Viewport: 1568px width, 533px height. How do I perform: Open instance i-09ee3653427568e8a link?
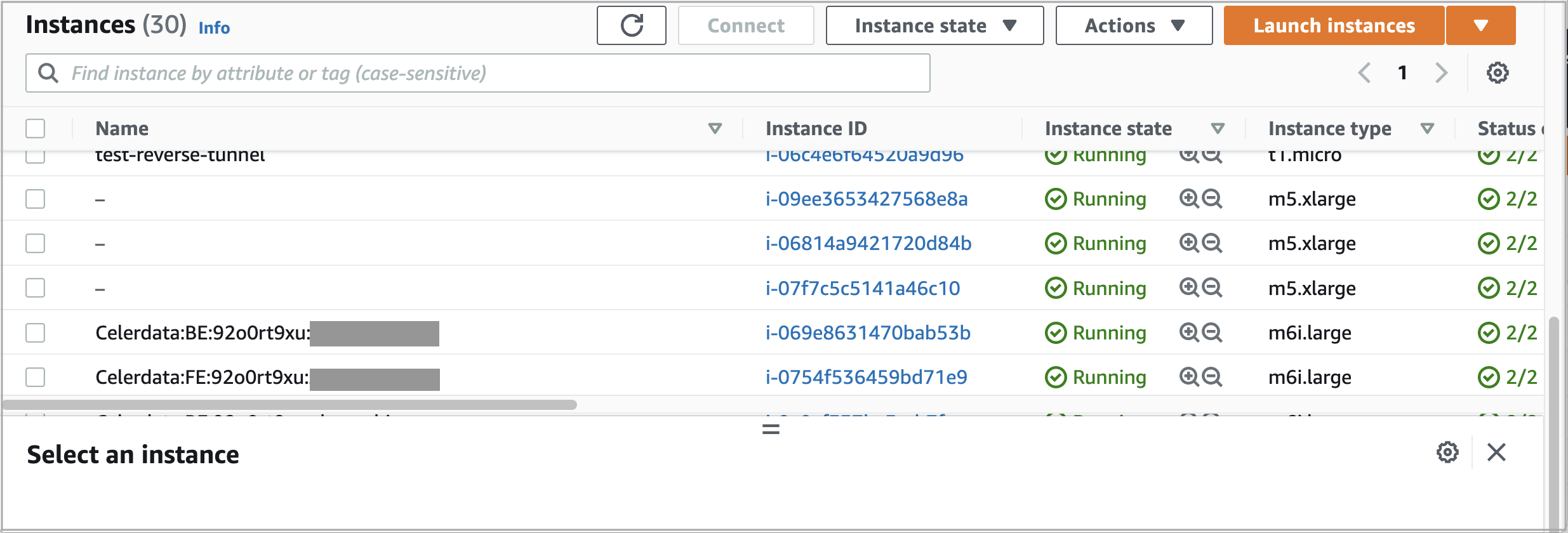tap(867, 199)
